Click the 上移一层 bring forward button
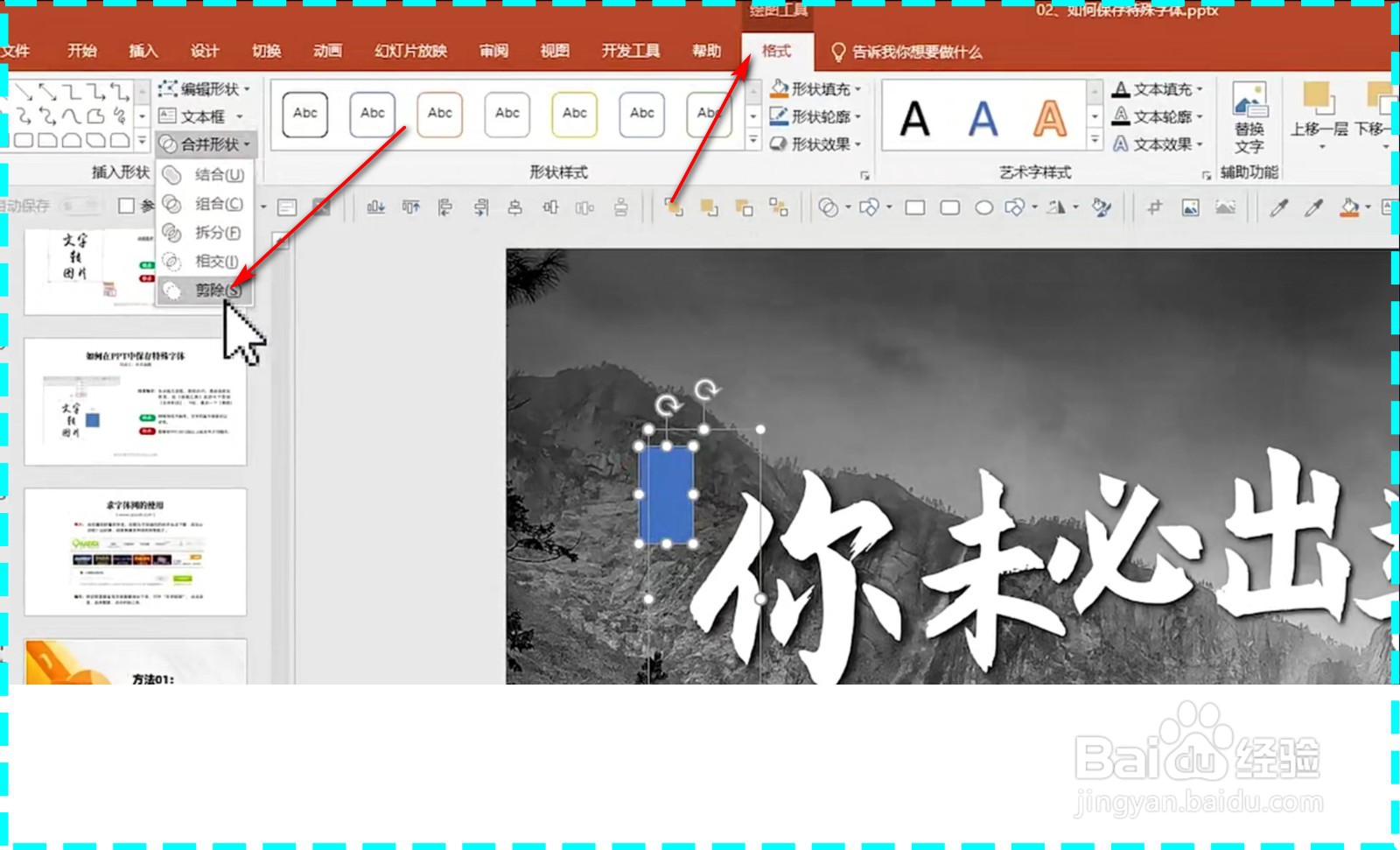The width and height of the screenshot is (1400, 850). click(x=1319, y=114)
